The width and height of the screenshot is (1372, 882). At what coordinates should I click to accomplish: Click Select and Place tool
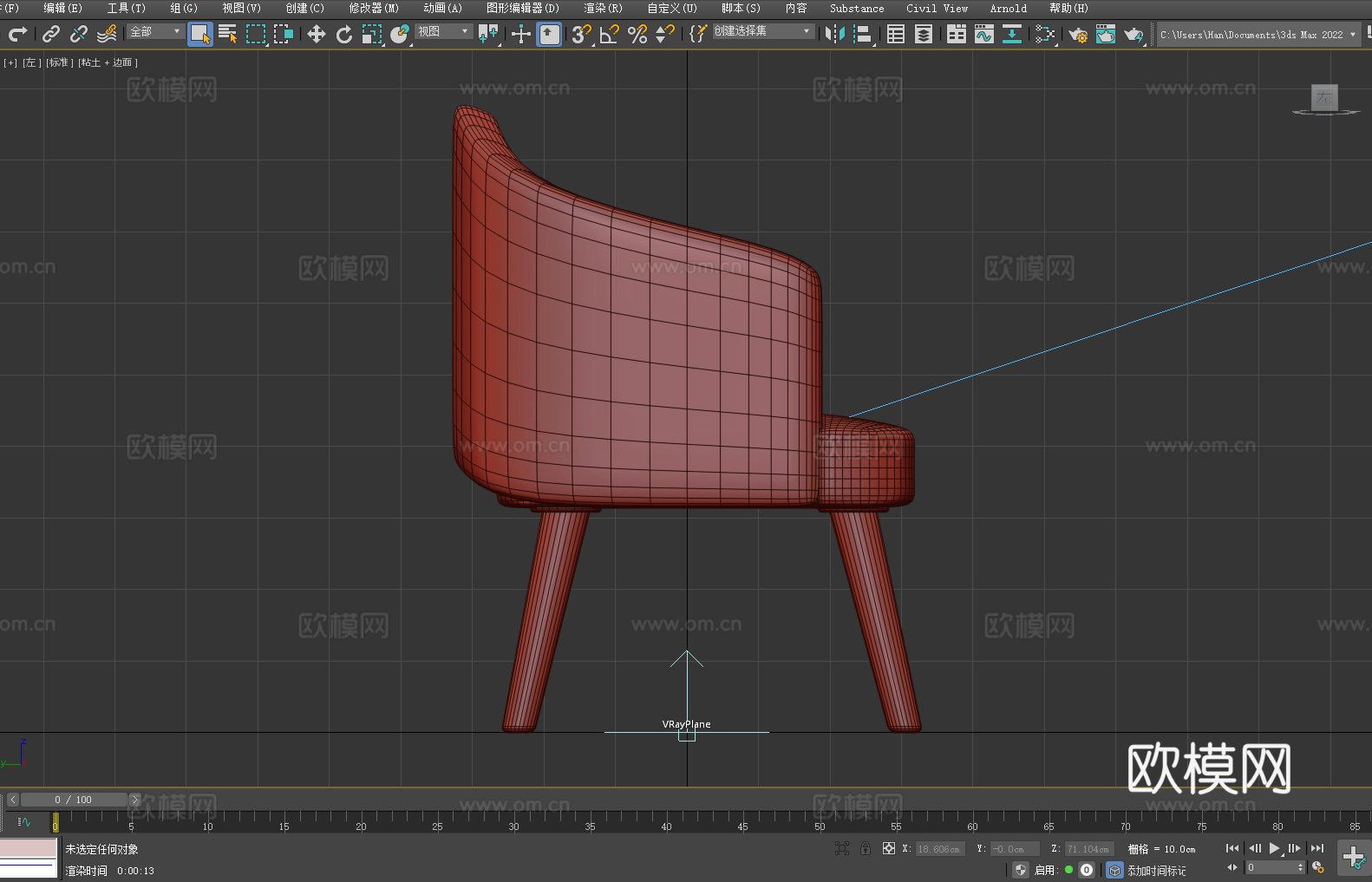pyautogui.click(x=400, y=34)
